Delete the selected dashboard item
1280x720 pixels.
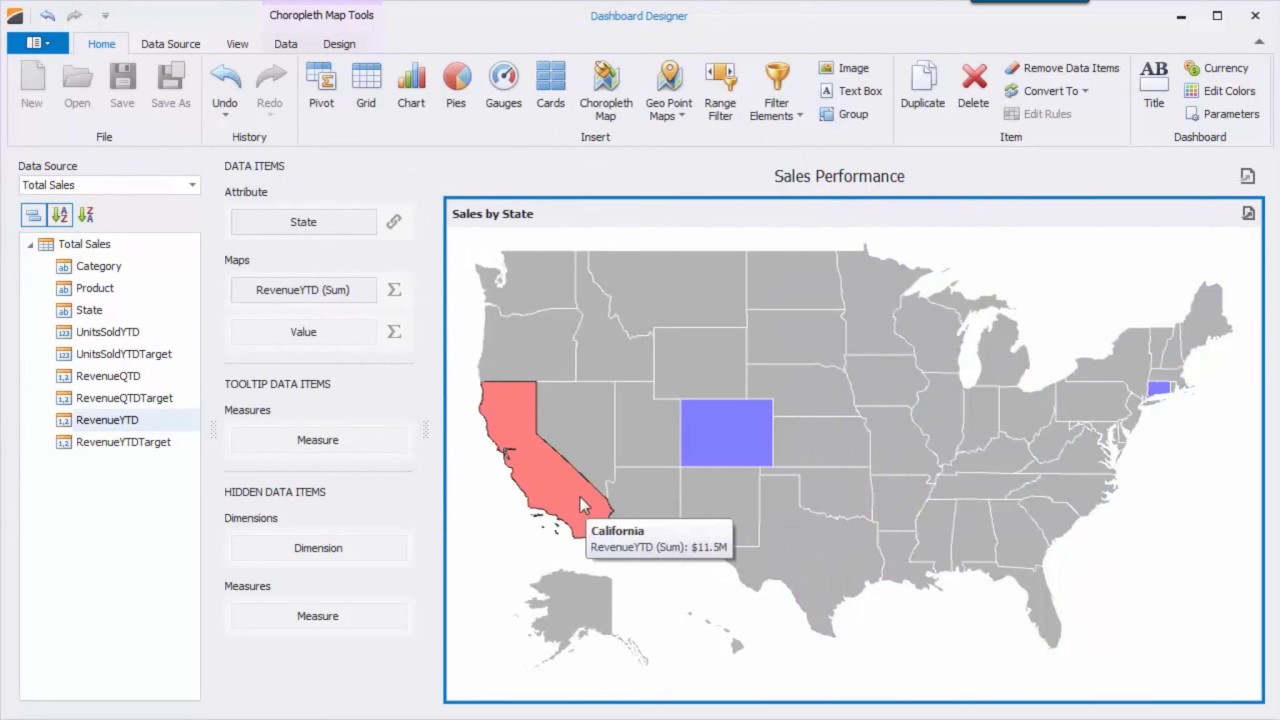pos(973,85)
